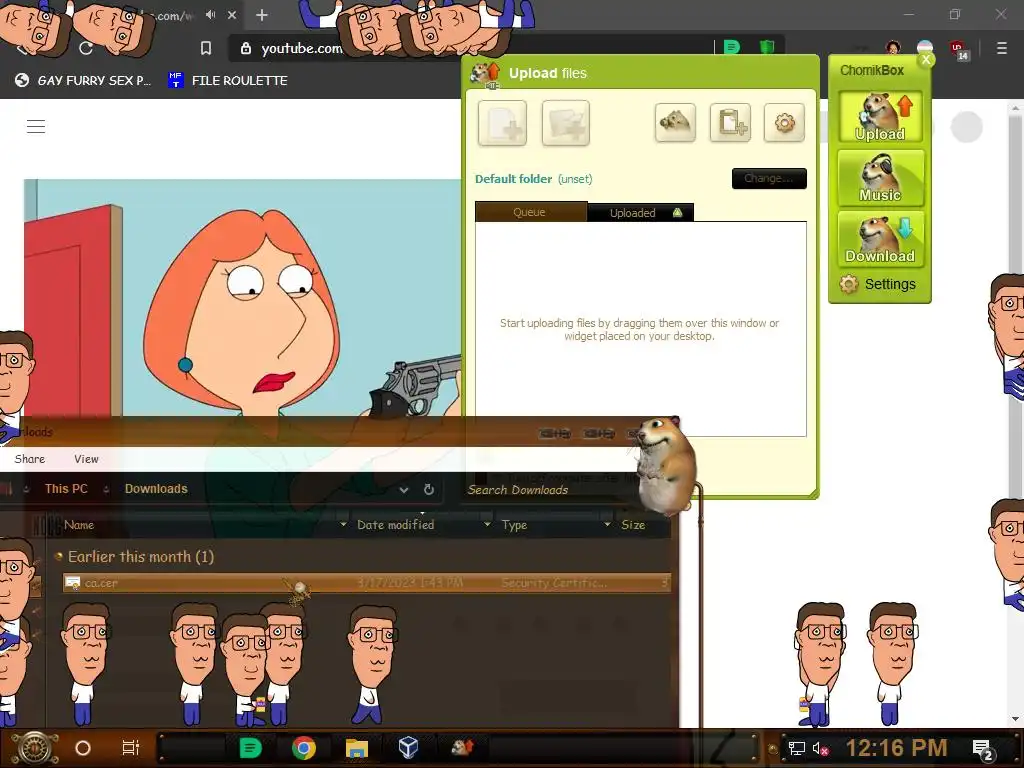Open Upload in ChomikBox widget
Screen dimensions: 1024x768
tap(880, 117)
